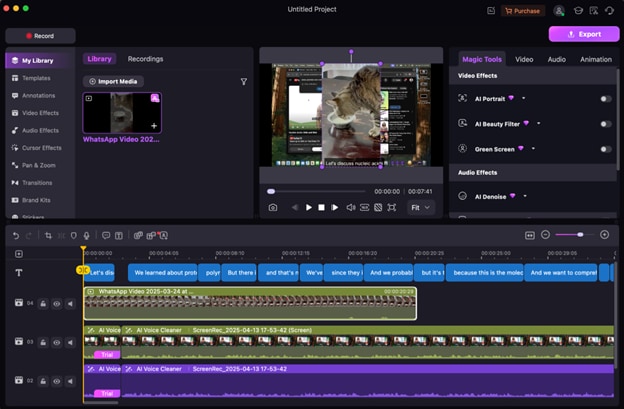Enter fullscreen preview mode
624x409 pixels.
coord(392,207)
